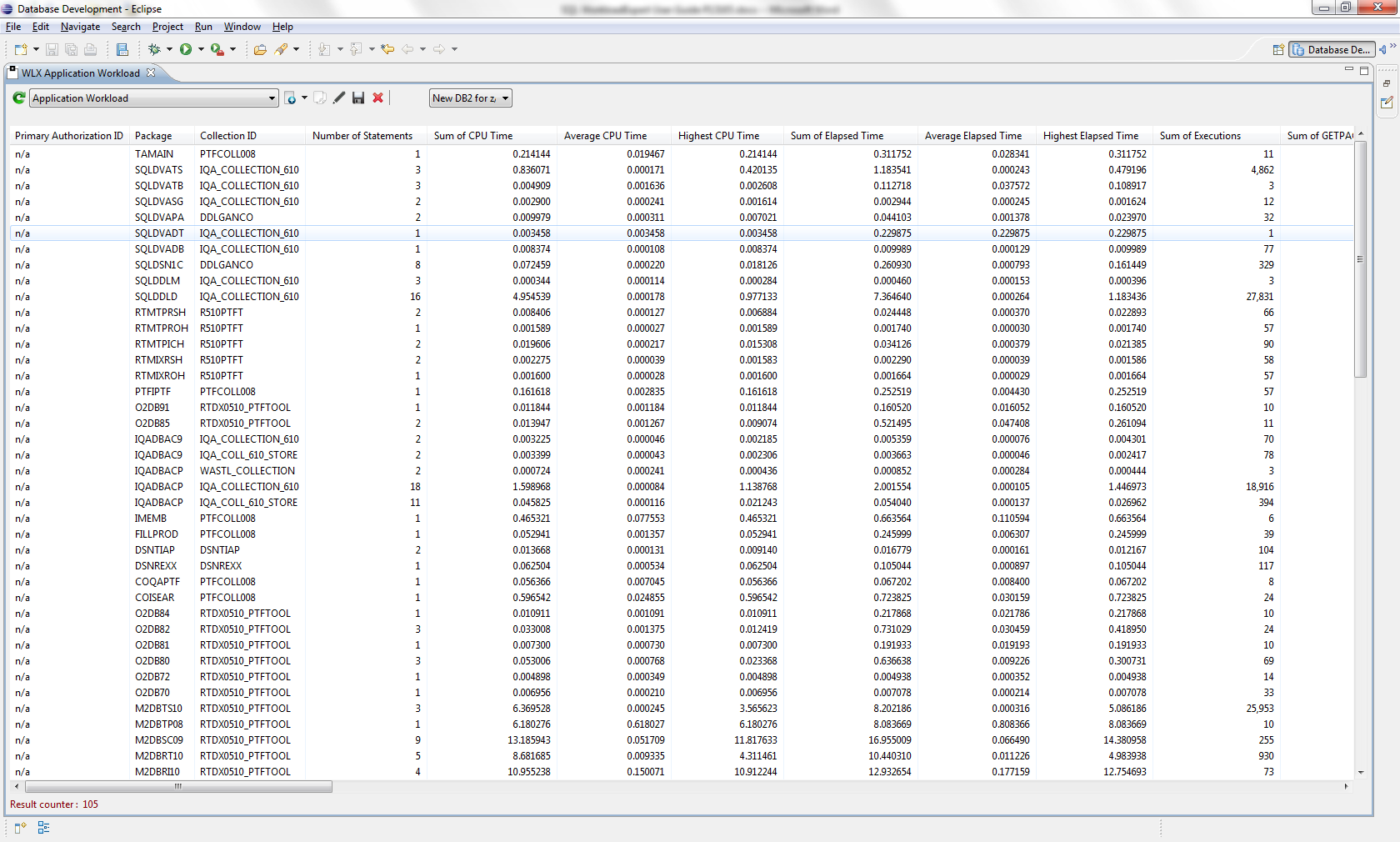This screenshot has width=1400, height=842.
Task: Click the floppy disk save icon in workload toolbar
Action: [x=358, y=98]
